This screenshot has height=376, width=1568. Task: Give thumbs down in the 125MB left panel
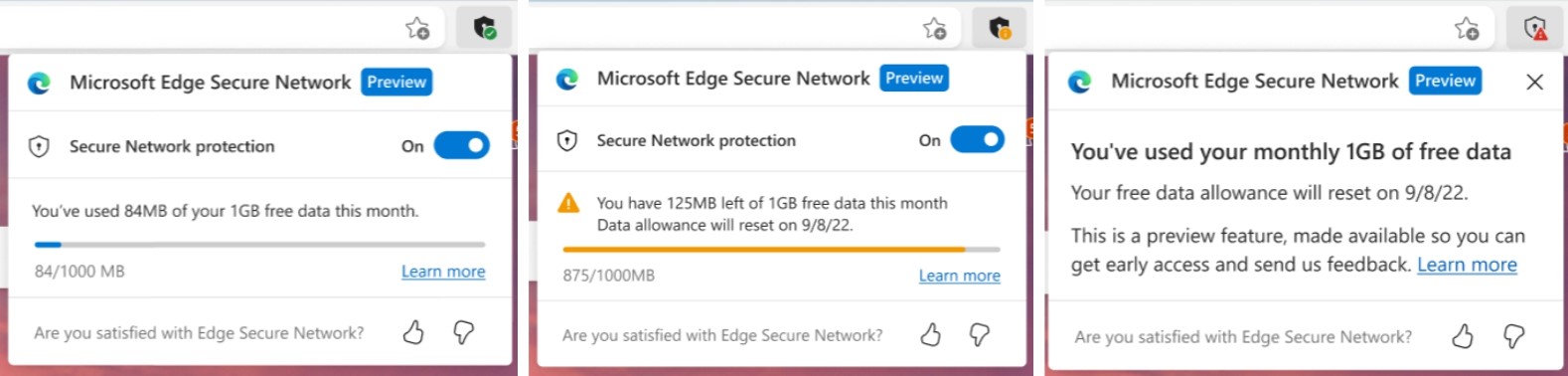pos(979,335)
